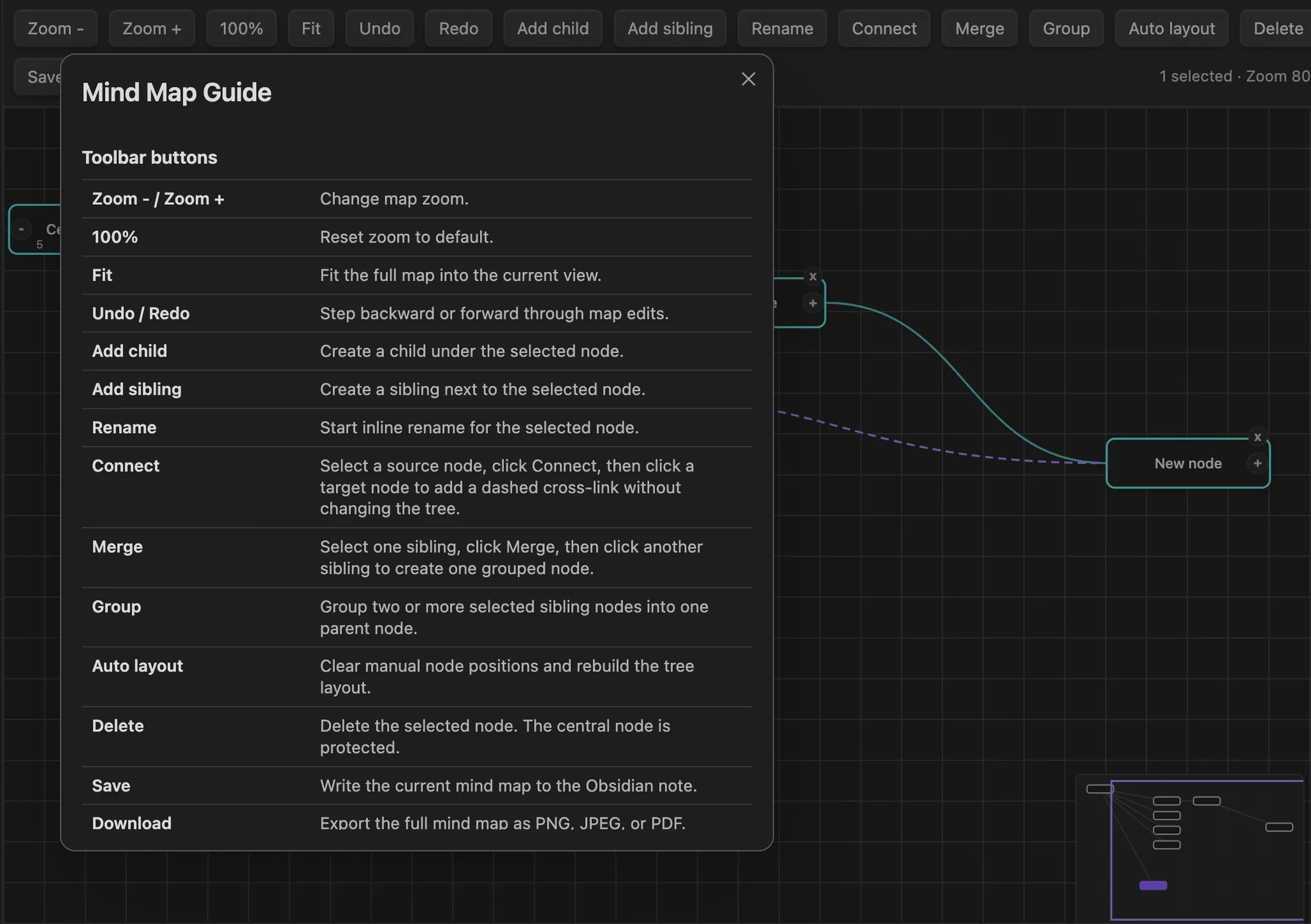The image size is (1311, 924).
Task: Close the Mind Map Guide dialog
Action: pyautogui.click(x=748, y=79)
